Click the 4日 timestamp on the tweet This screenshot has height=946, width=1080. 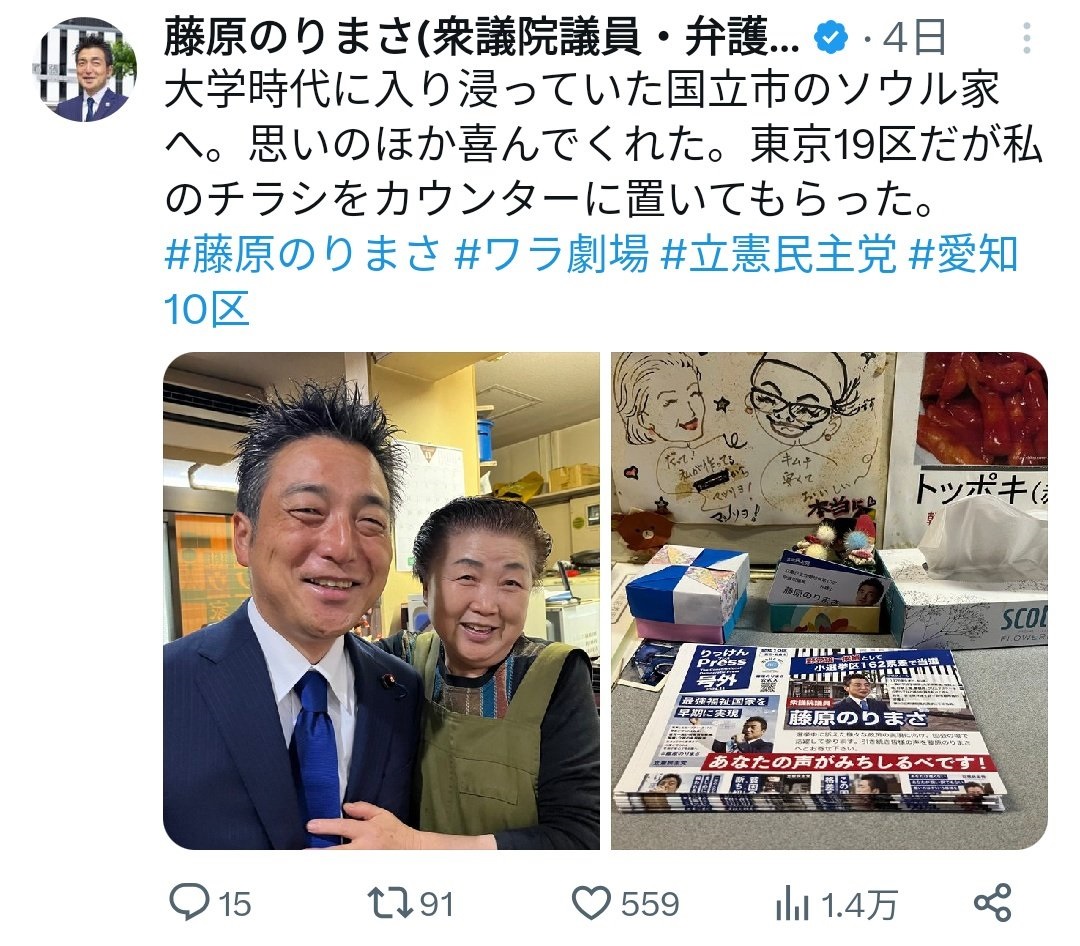(x=914, y=38)
